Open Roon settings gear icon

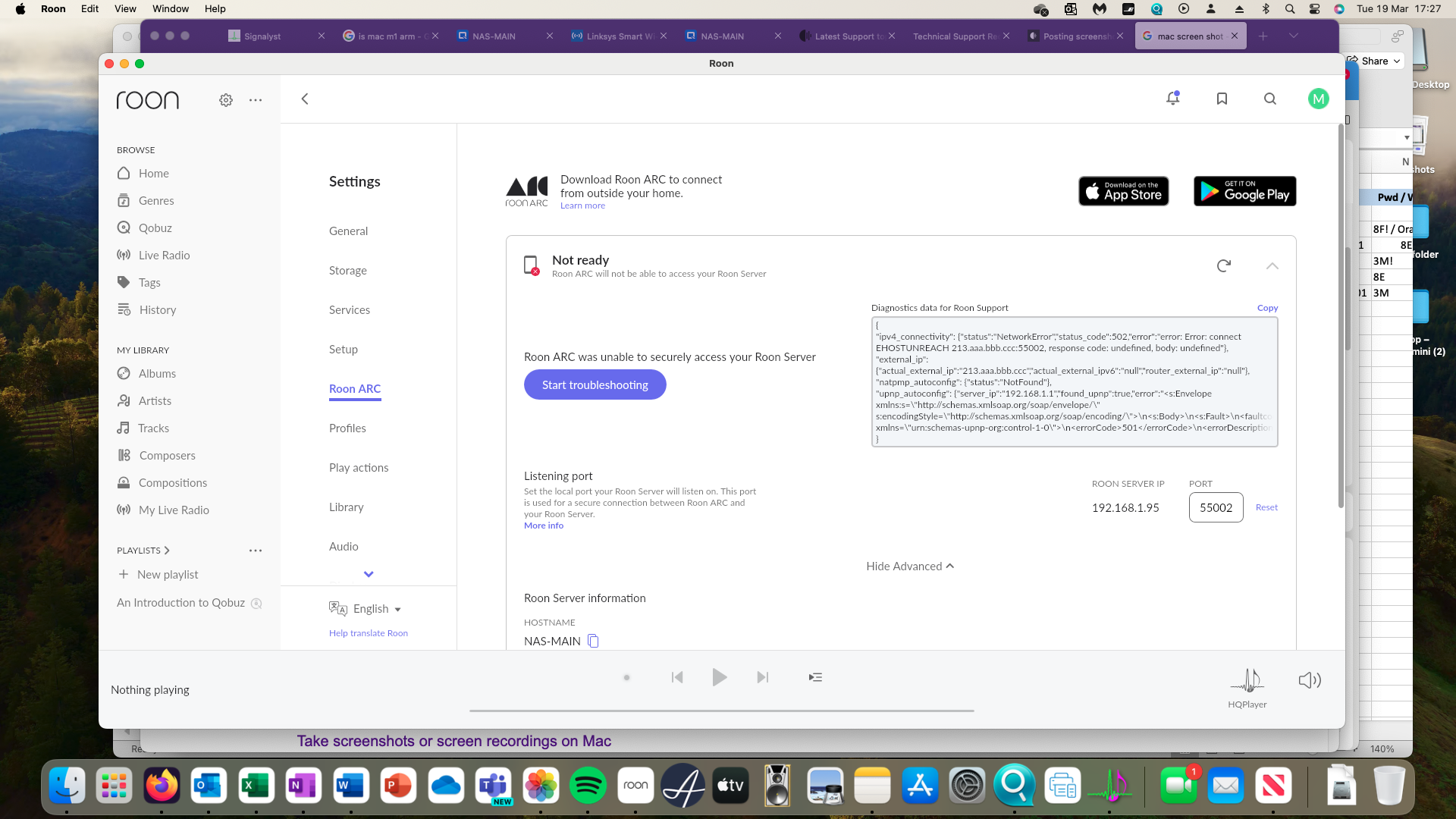coord(226,100)
